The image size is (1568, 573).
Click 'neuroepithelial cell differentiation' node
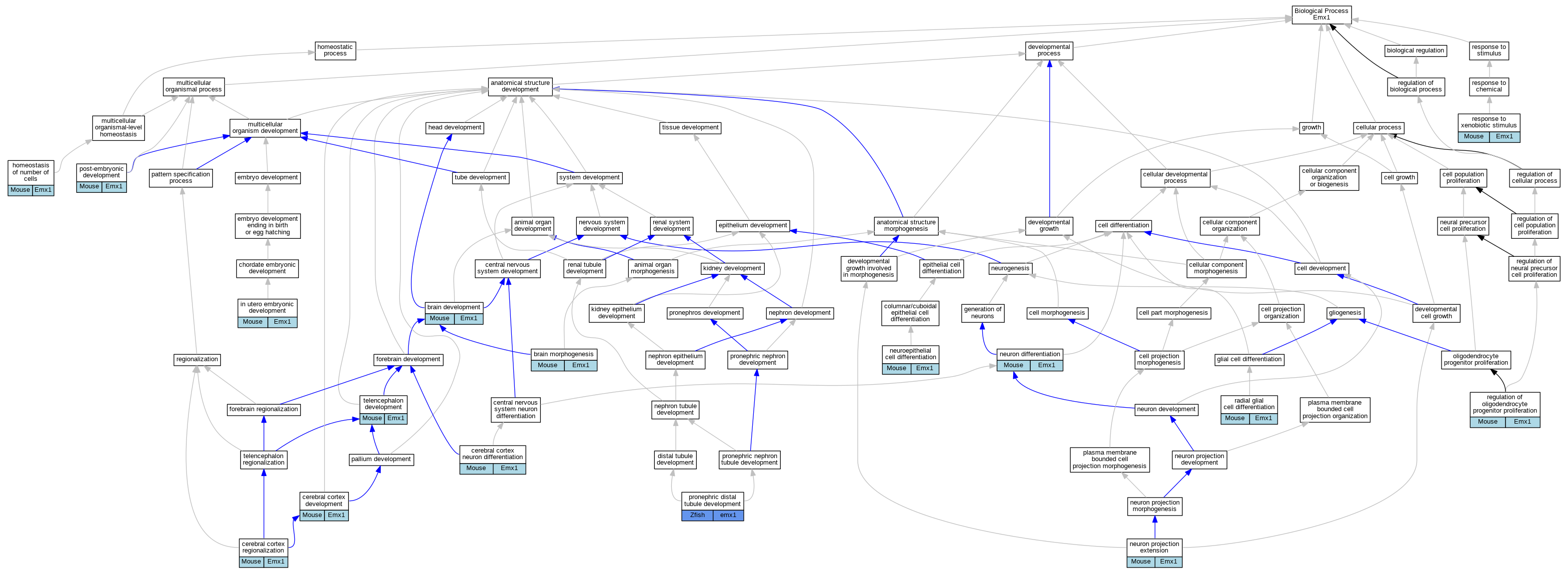(x=911, y=360)
